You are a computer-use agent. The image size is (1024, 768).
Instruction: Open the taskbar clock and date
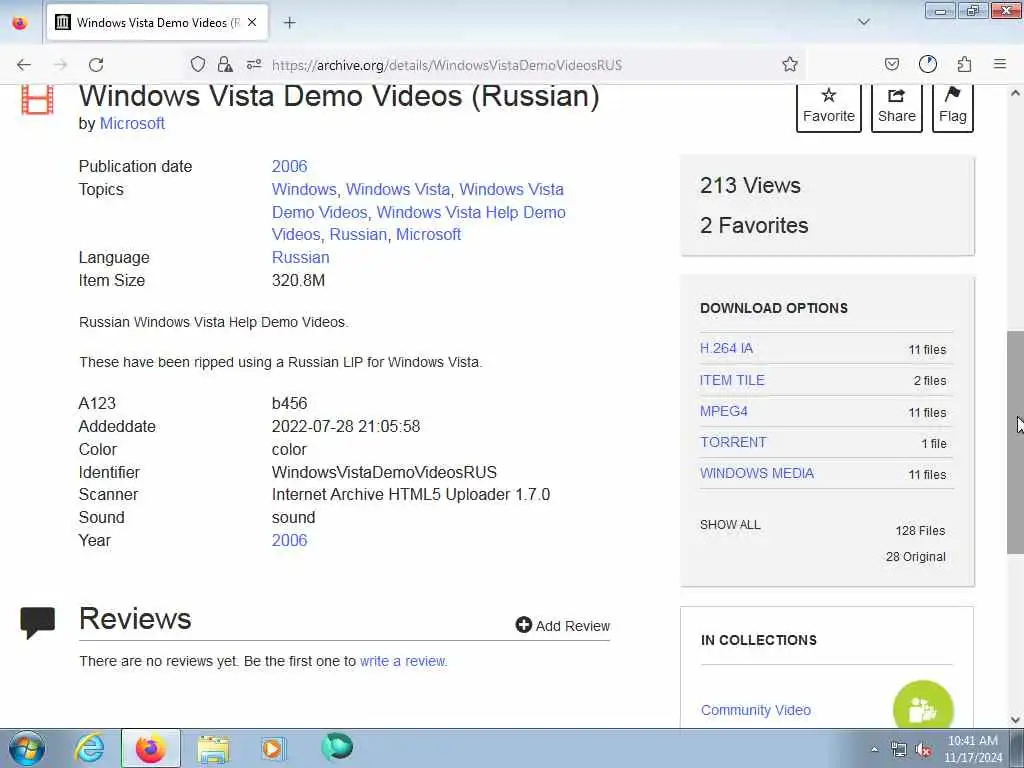973,749
